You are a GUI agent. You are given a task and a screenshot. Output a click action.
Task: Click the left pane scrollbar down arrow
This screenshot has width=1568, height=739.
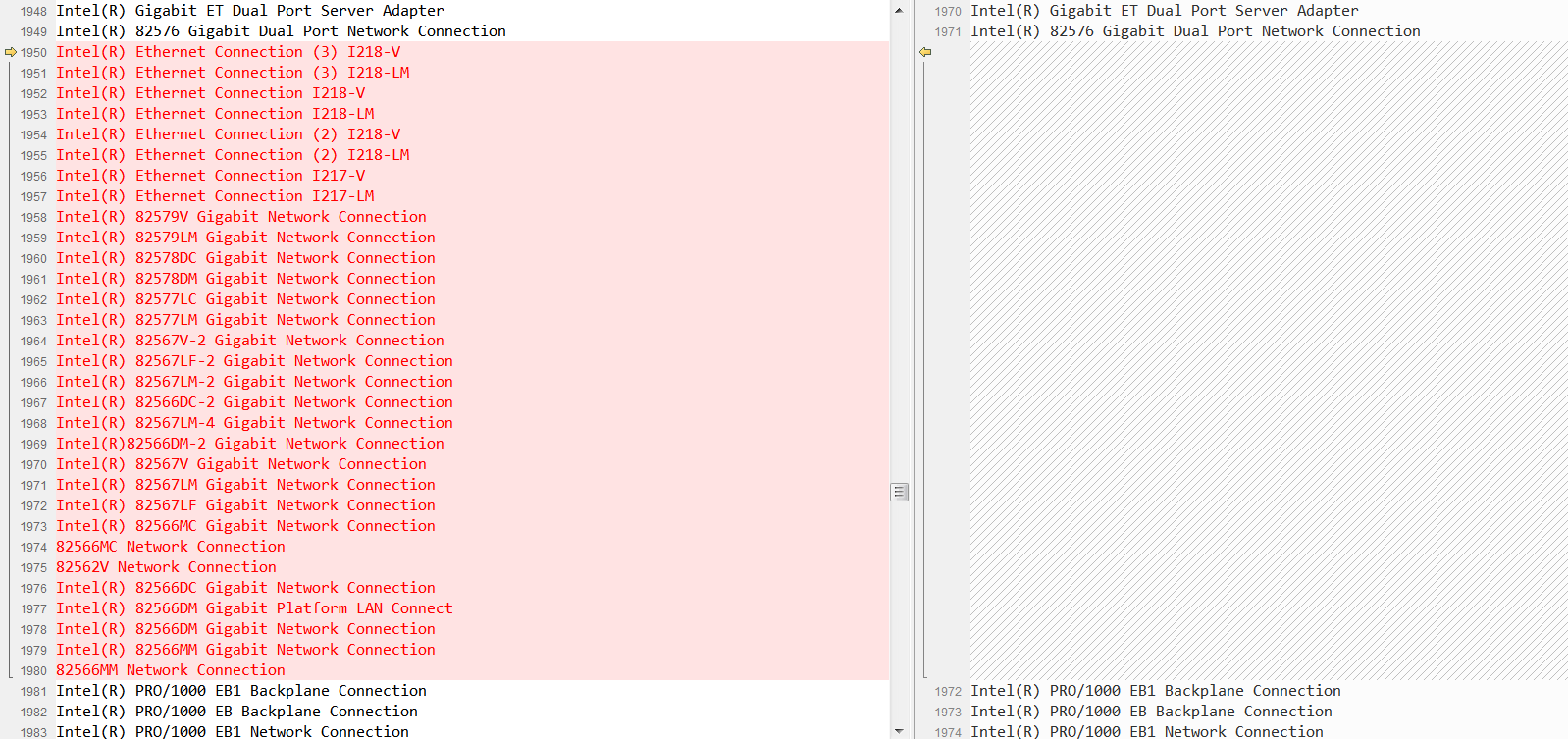[899, 731]
